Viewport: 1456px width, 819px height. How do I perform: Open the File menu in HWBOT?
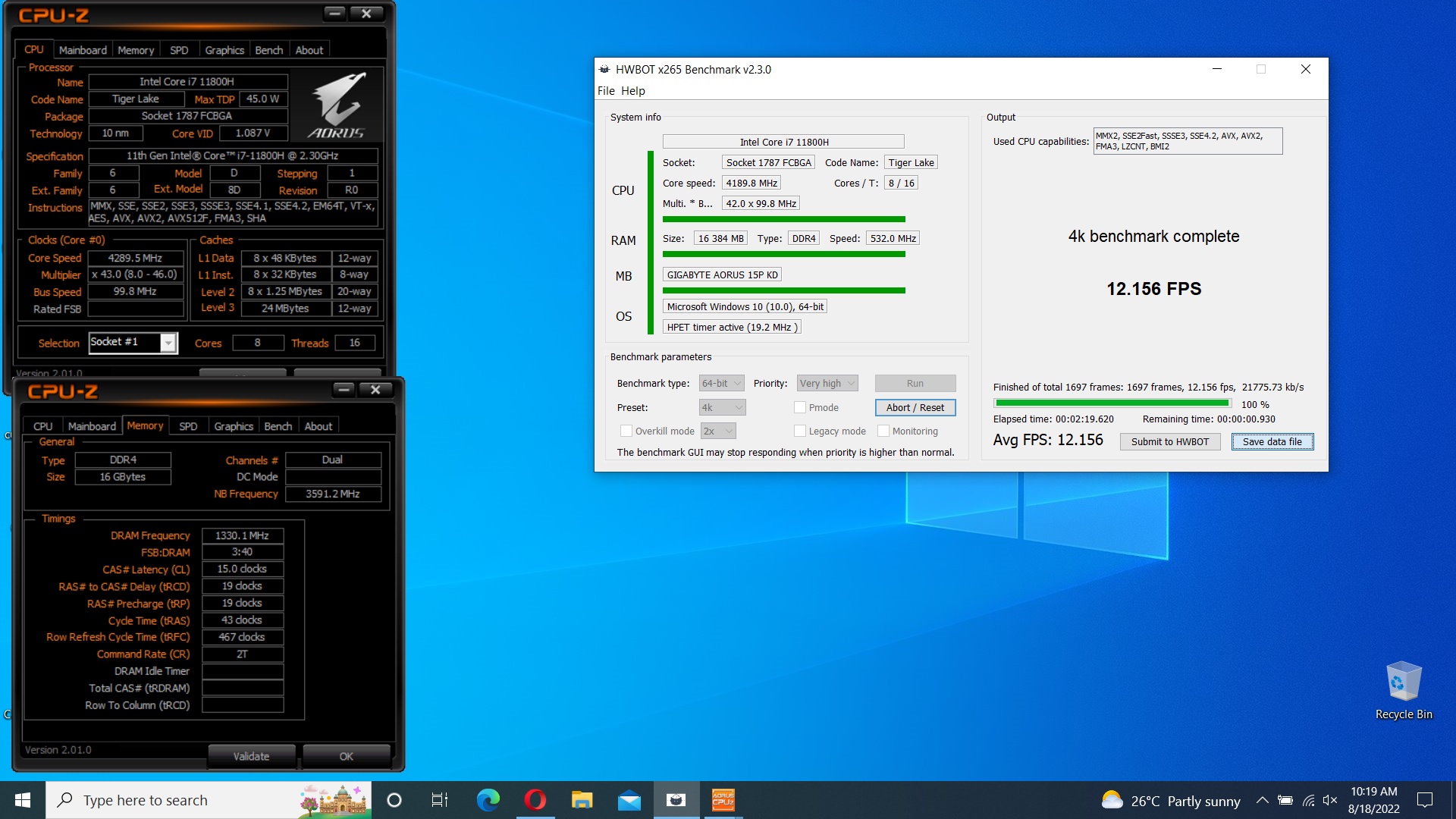pos(606,91)
